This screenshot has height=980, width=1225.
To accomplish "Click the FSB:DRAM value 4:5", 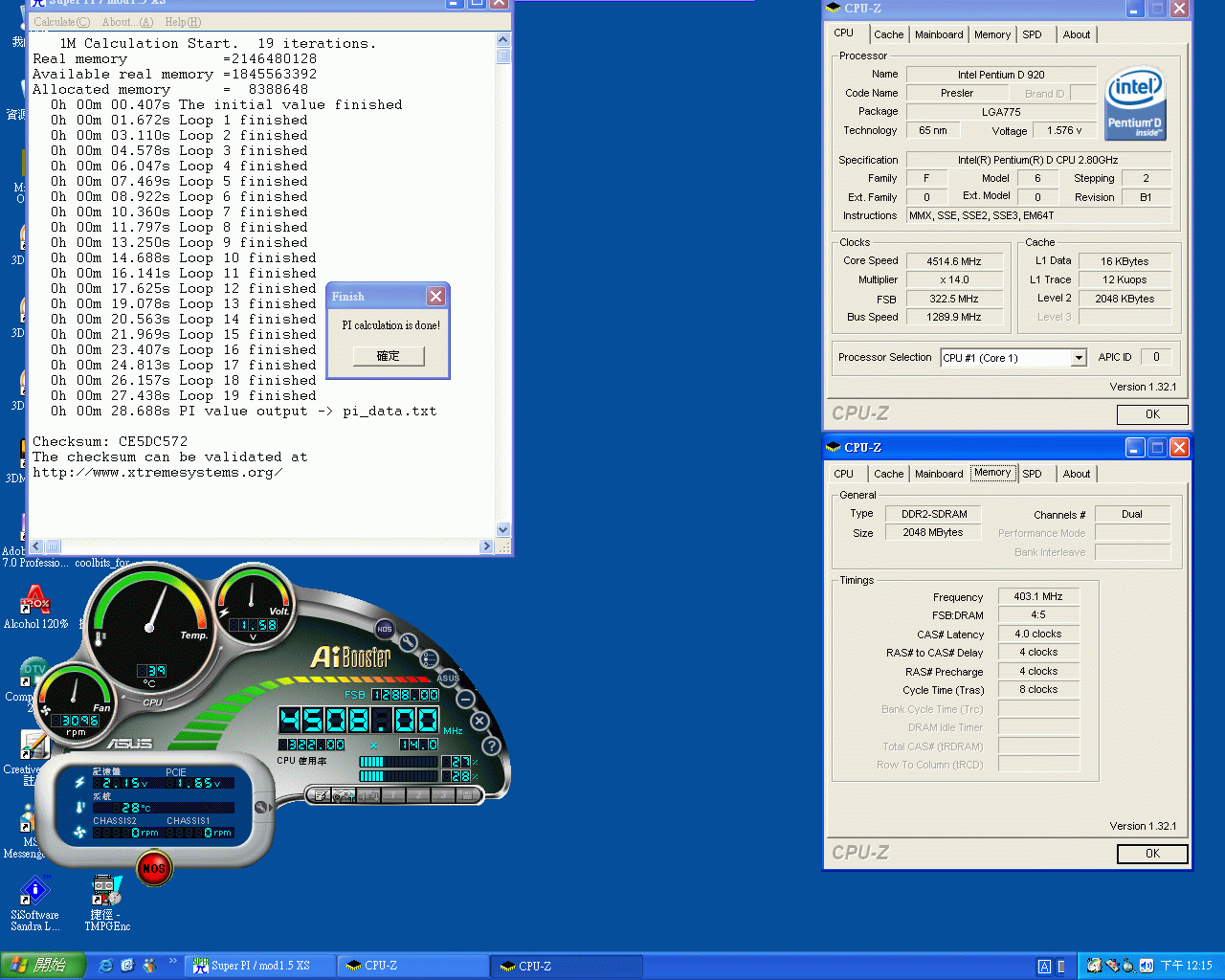I will click(1038, 615).
